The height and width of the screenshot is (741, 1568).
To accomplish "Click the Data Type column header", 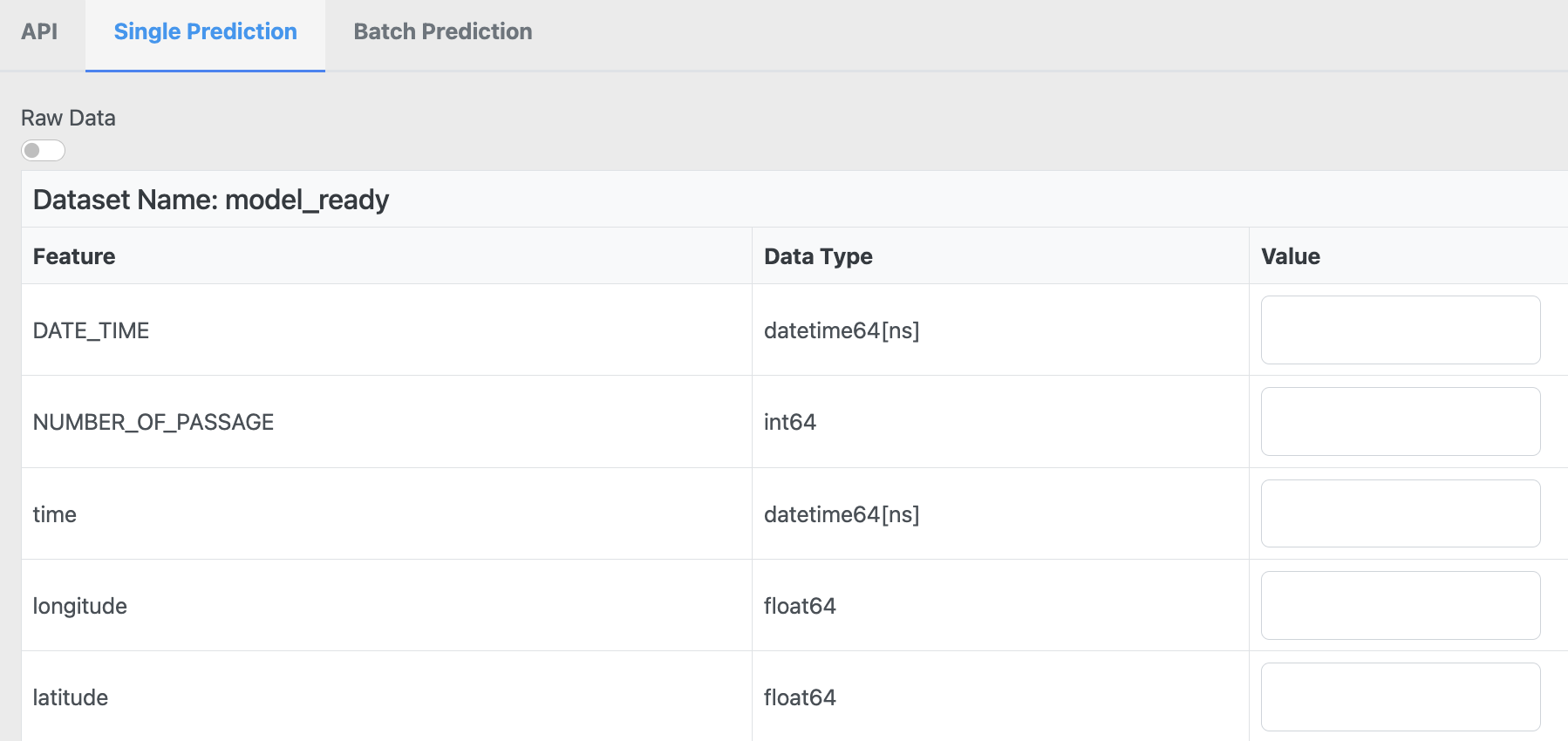I will click(x=818, y=256).
